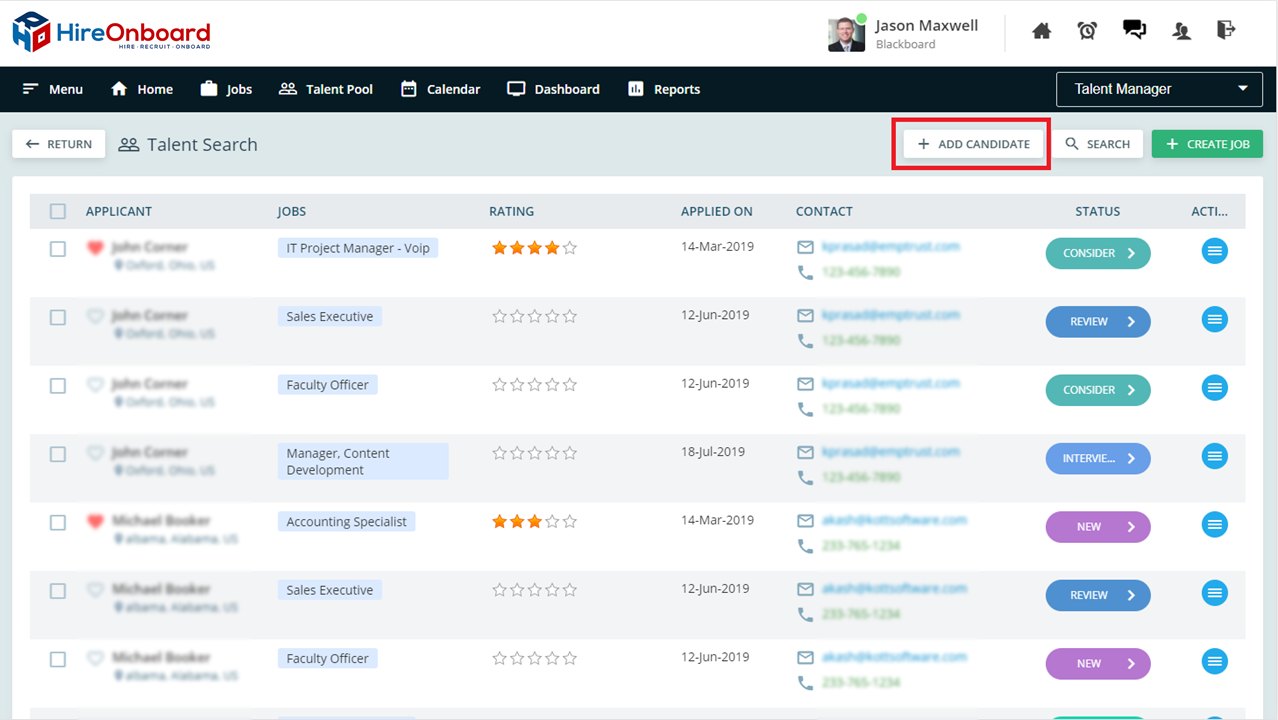Viewport: 1278px width, 720px height.
Task: Tick checkbox for Accounting Specialist applicant
Action: coord(58,522)
